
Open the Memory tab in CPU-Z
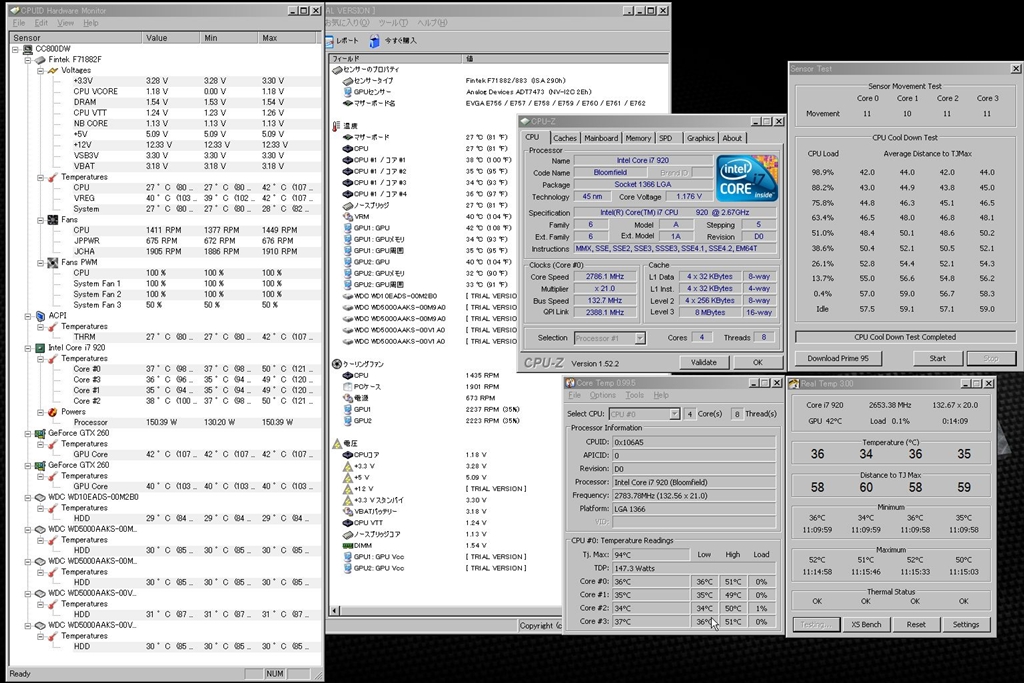click(x=637, y=138)
